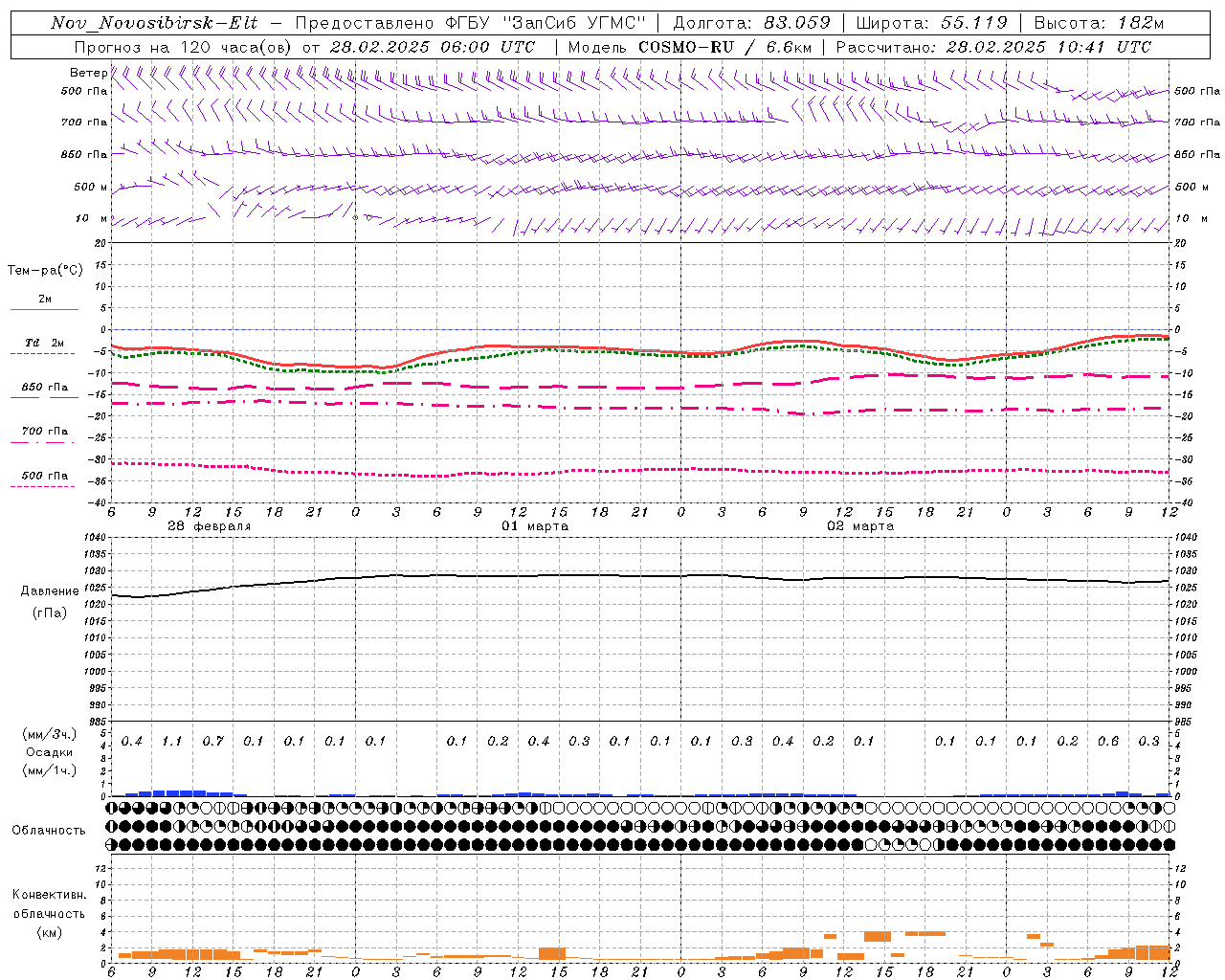Click the Давление panel label
This screenshot has height=980, width=1225.
point(50,591)
